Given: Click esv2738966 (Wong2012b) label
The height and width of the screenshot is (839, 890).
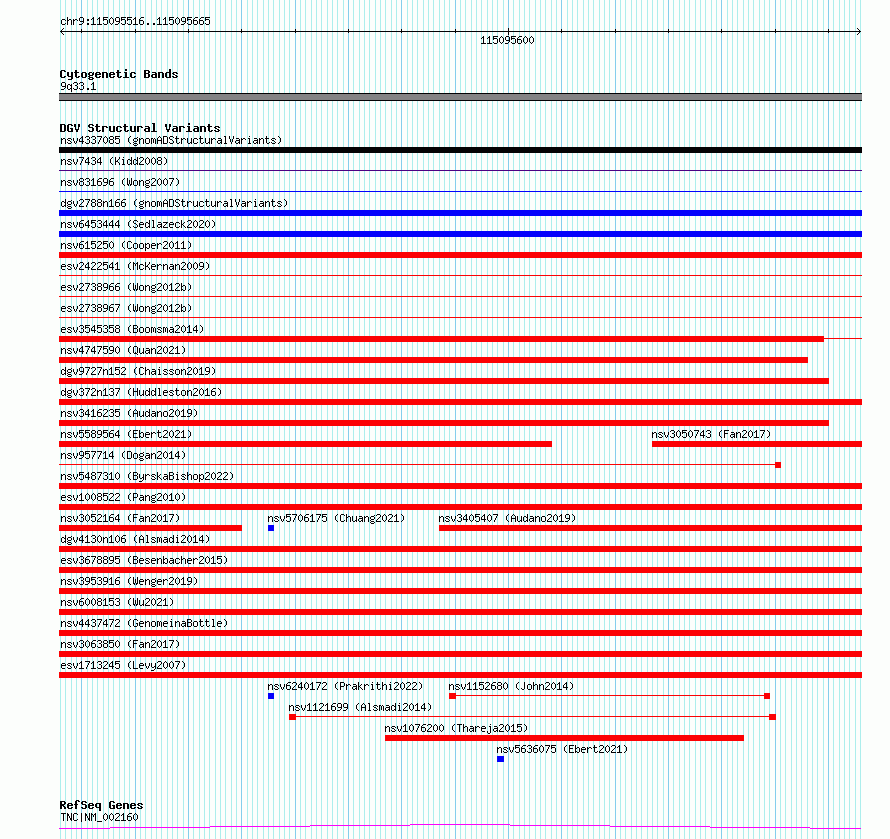Looking at the screenshot, I should 126,287.
